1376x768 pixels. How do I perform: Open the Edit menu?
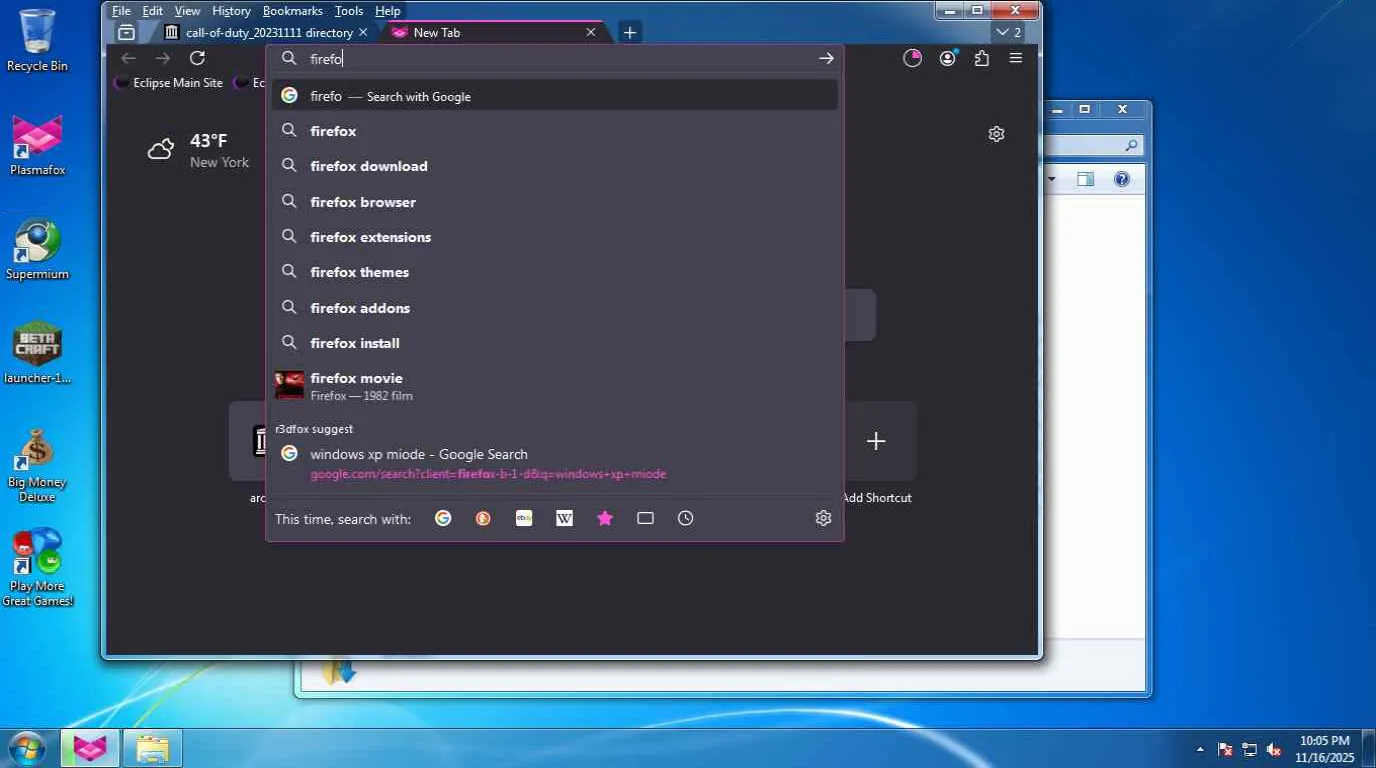coord(152,11)
